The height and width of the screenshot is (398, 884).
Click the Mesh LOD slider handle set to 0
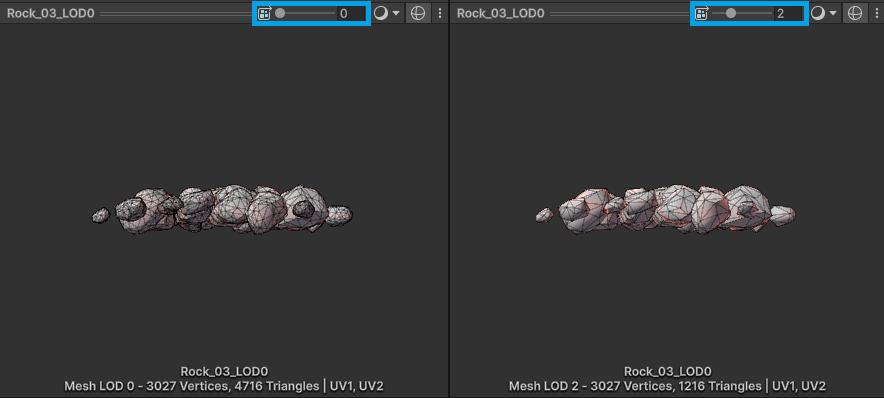click(280, 14)
